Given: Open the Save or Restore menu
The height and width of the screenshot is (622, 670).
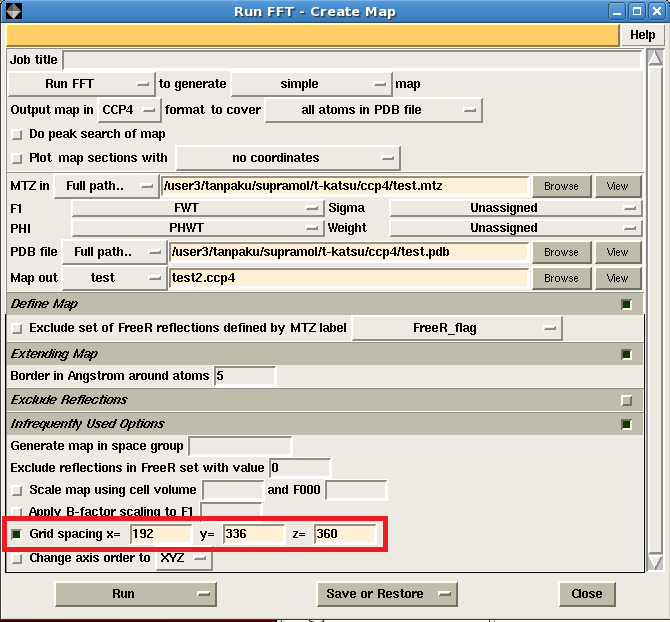Looking at the screenshot, I should [x=384, y=593].
